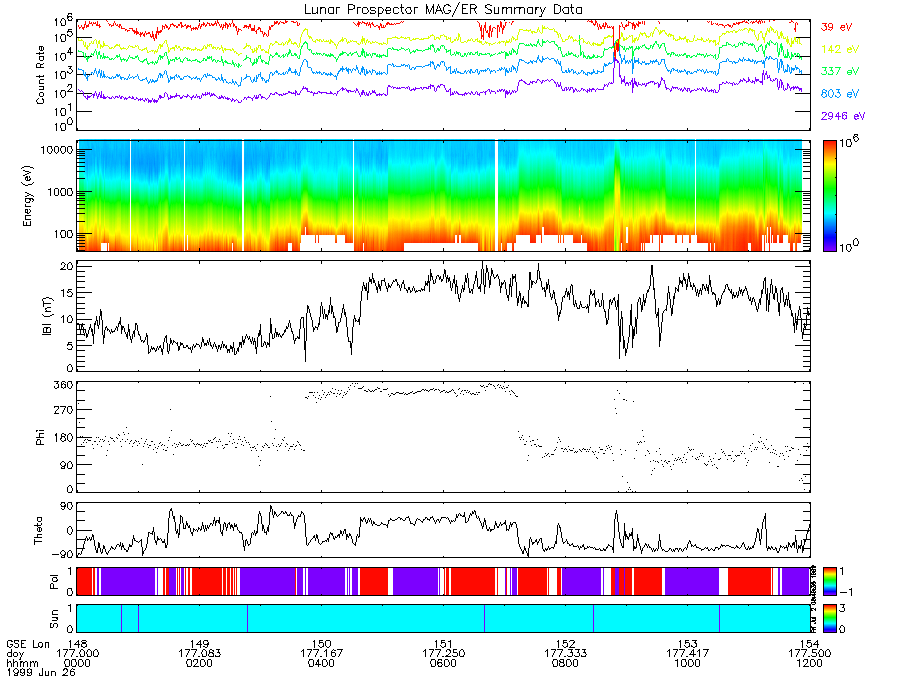Click the 'Energy (eV)' axis label
Viewport: 900px width, 700px height.
(x=27, y=196)
